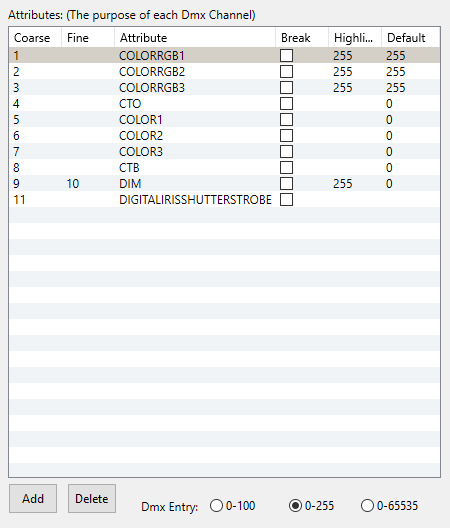450x528 pixels.
Task: Check the Break box for DIM
Action: pyautogui.click(x=286, y=184)
